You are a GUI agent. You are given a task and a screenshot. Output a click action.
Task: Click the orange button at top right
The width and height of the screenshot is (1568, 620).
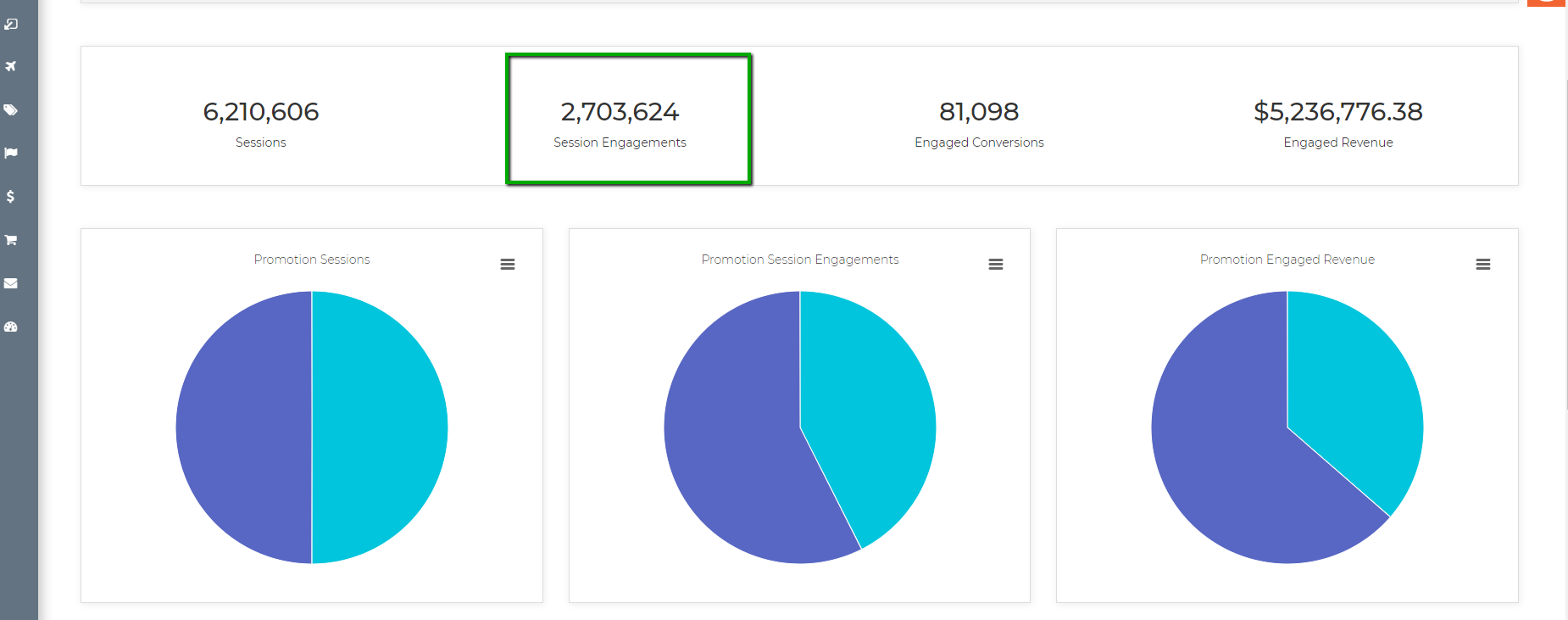point(1546,3)
